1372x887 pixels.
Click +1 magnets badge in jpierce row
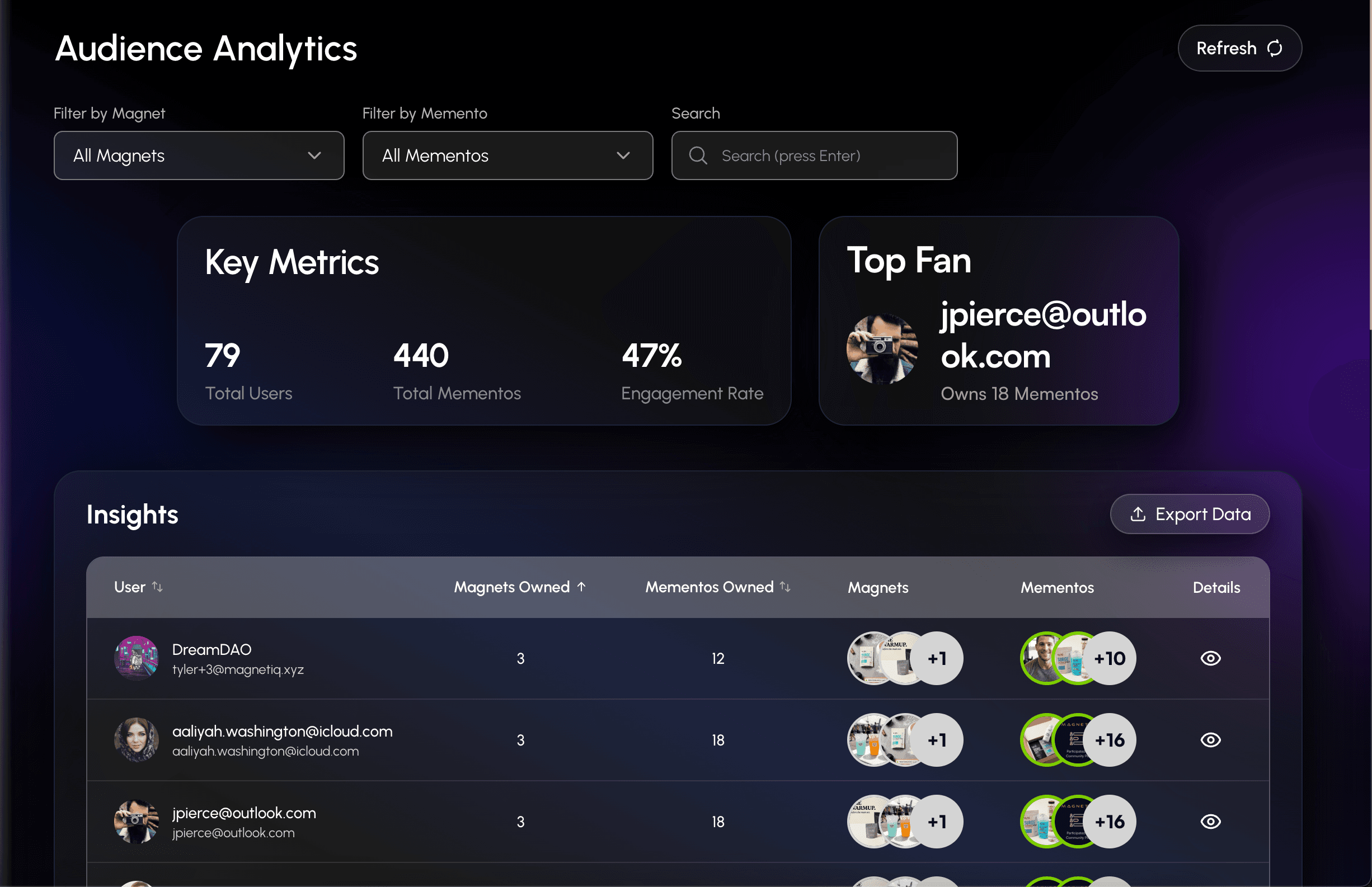pyautogui.click(x=937, y=822)
